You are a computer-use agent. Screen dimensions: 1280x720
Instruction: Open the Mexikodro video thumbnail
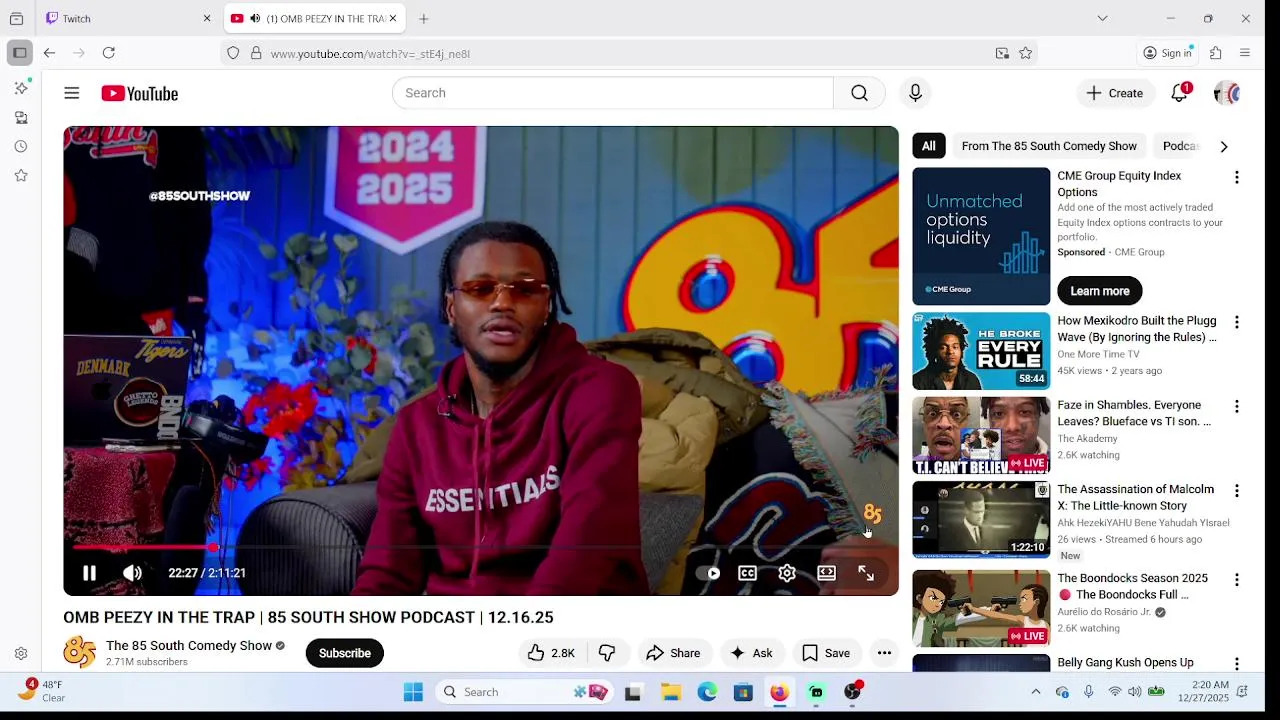[981, 351]
